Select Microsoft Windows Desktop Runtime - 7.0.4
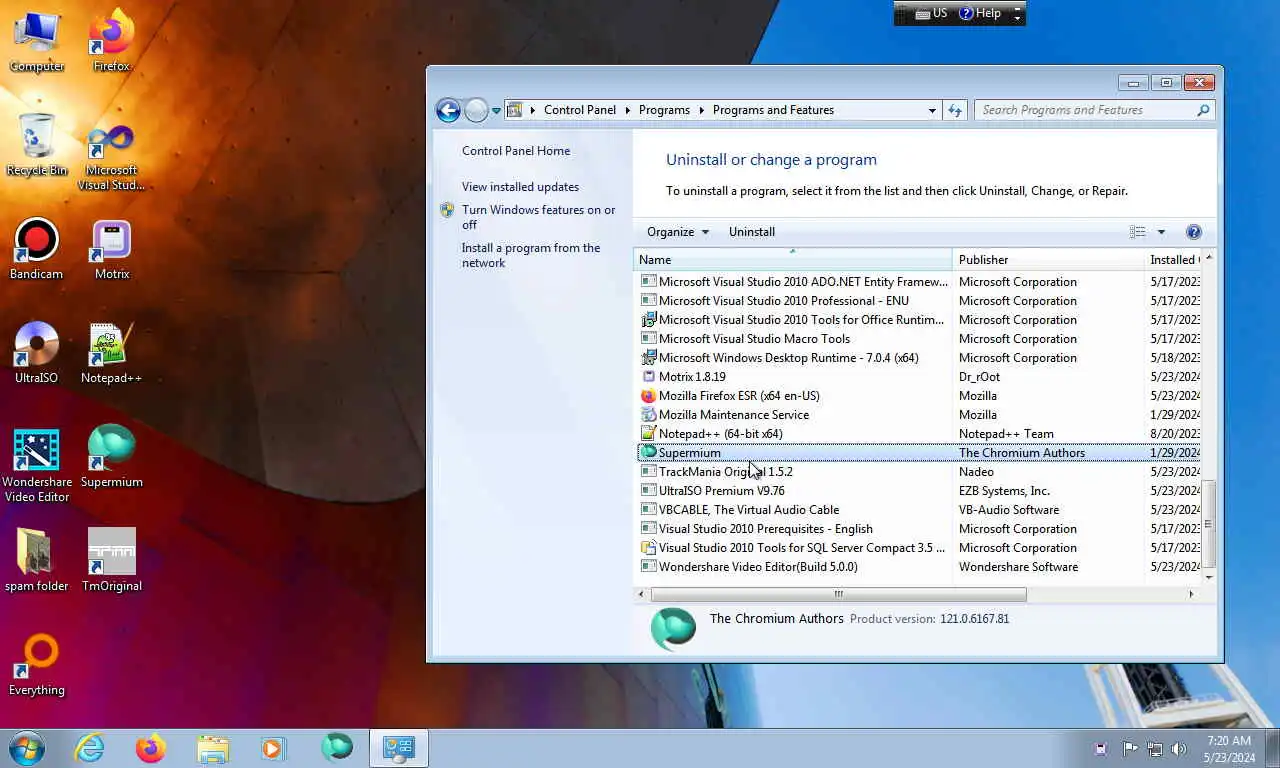This screenshot has width=1280, height=768. (918, 358)
